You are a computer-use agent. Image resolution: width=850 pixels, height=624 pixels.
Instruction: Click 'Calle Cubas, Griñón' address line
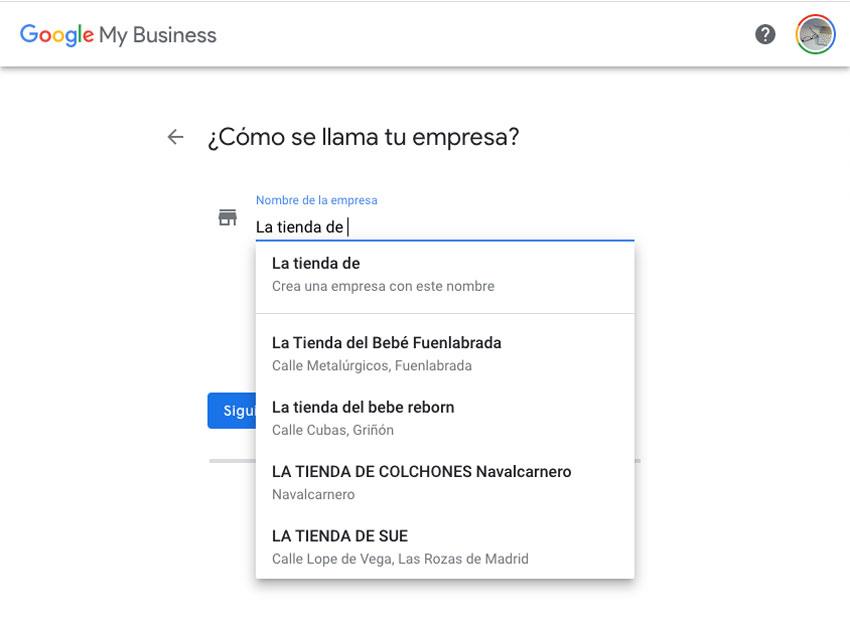333,430
